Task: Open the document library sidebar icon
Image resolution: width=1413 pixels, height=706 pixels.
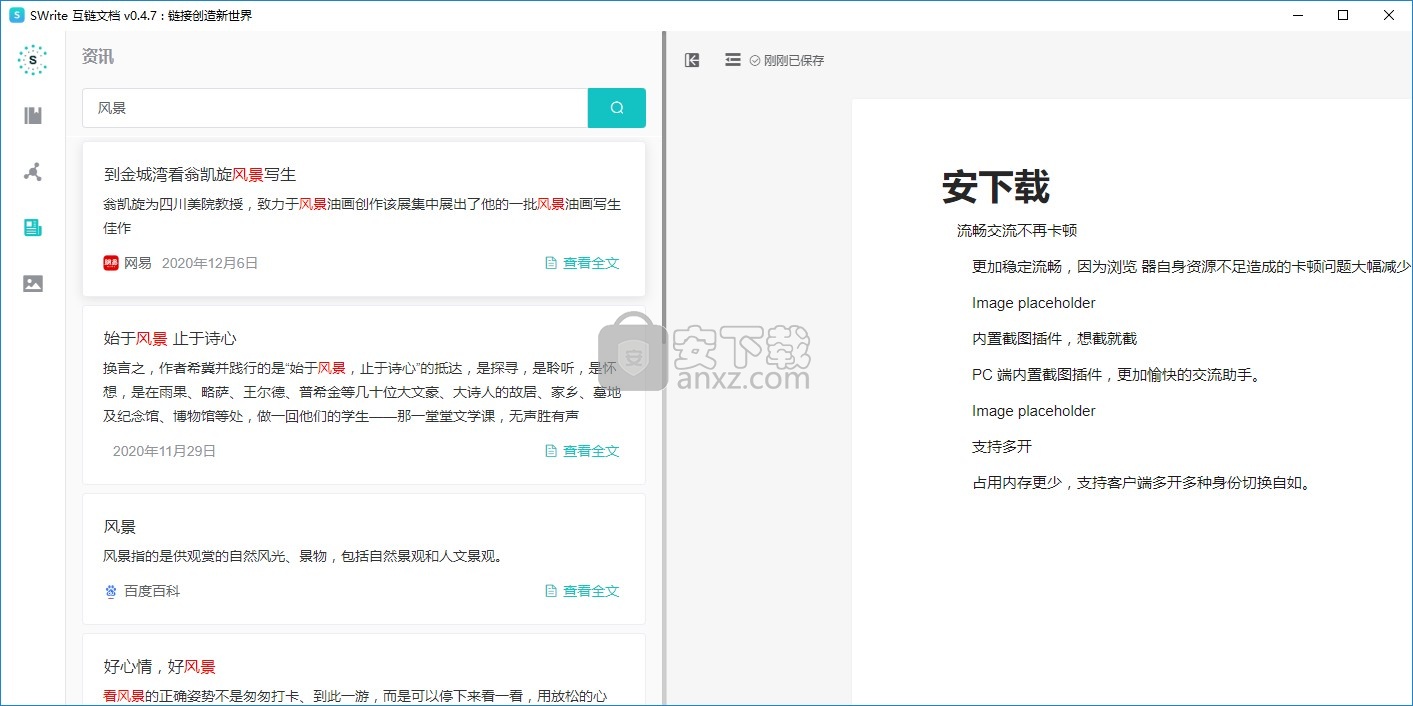Action: pos(33,116)
